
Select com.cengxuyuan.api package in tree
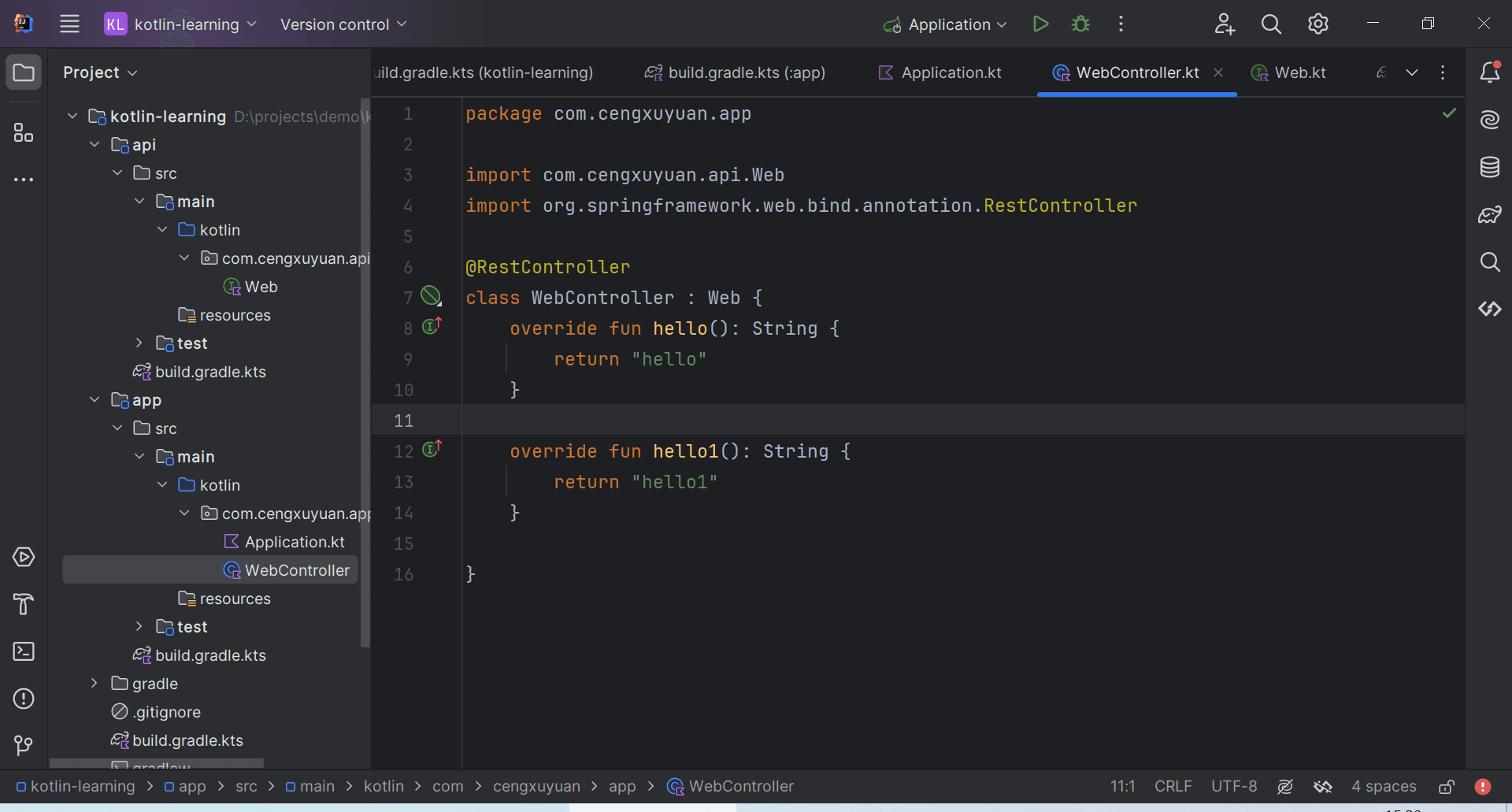[x=285, y=258]
